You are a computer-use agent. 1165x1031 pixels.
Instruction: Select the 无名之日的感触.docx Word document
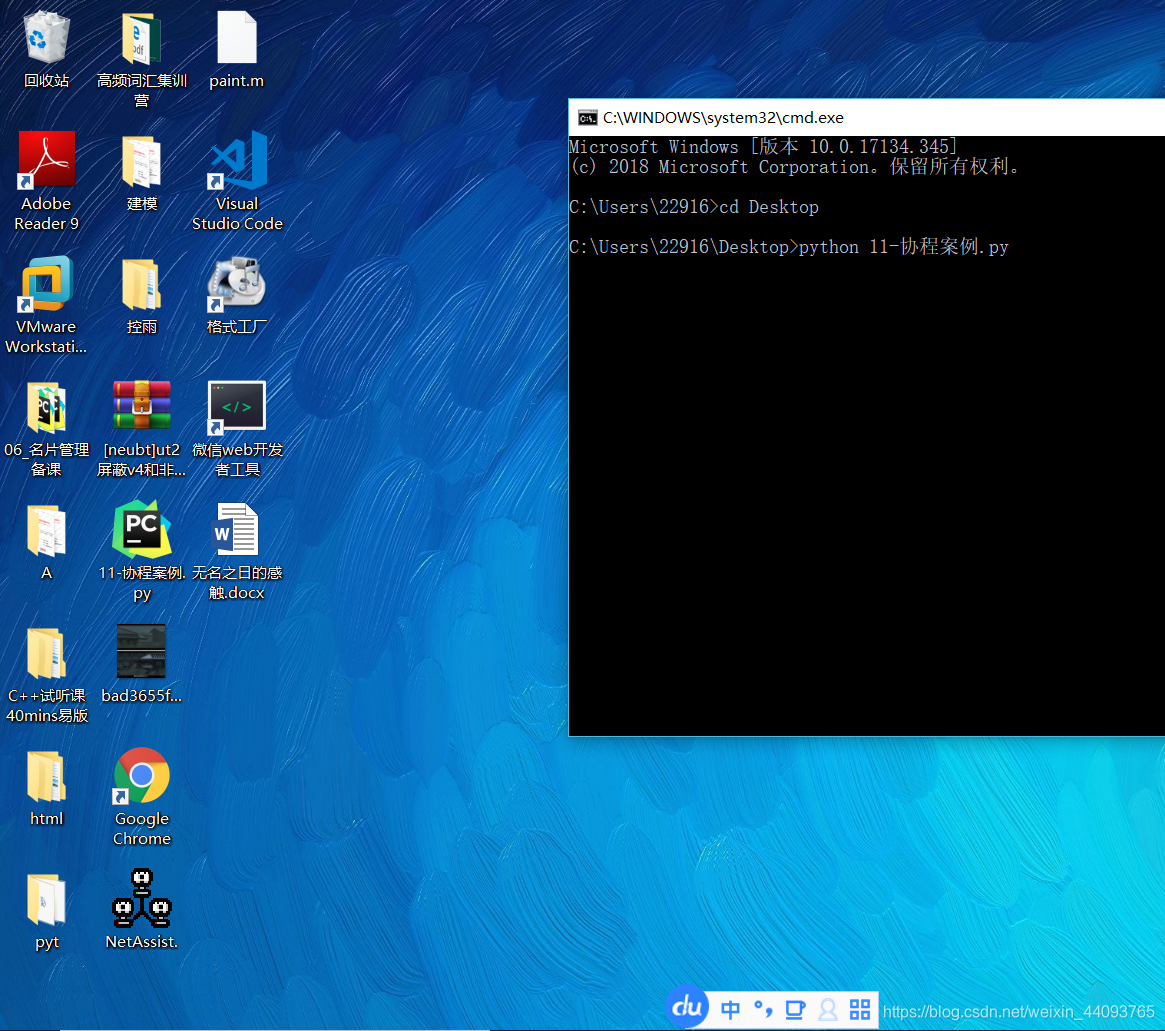[x=236, y=529]
